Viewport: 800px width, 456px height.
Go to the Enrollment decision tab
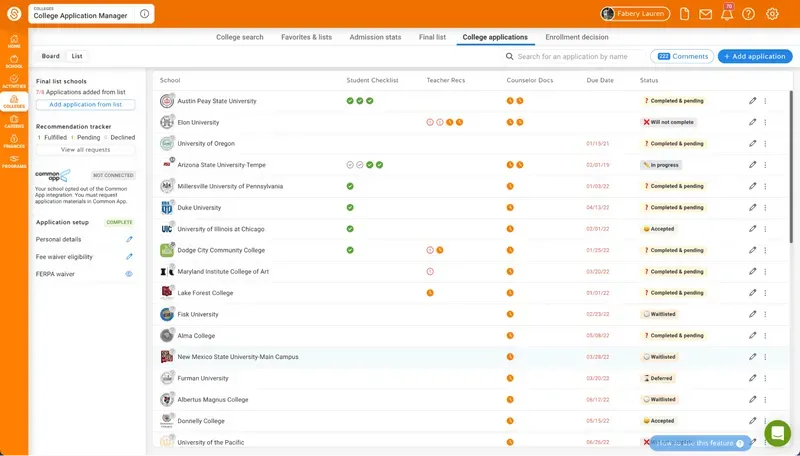tap(577, 37)
